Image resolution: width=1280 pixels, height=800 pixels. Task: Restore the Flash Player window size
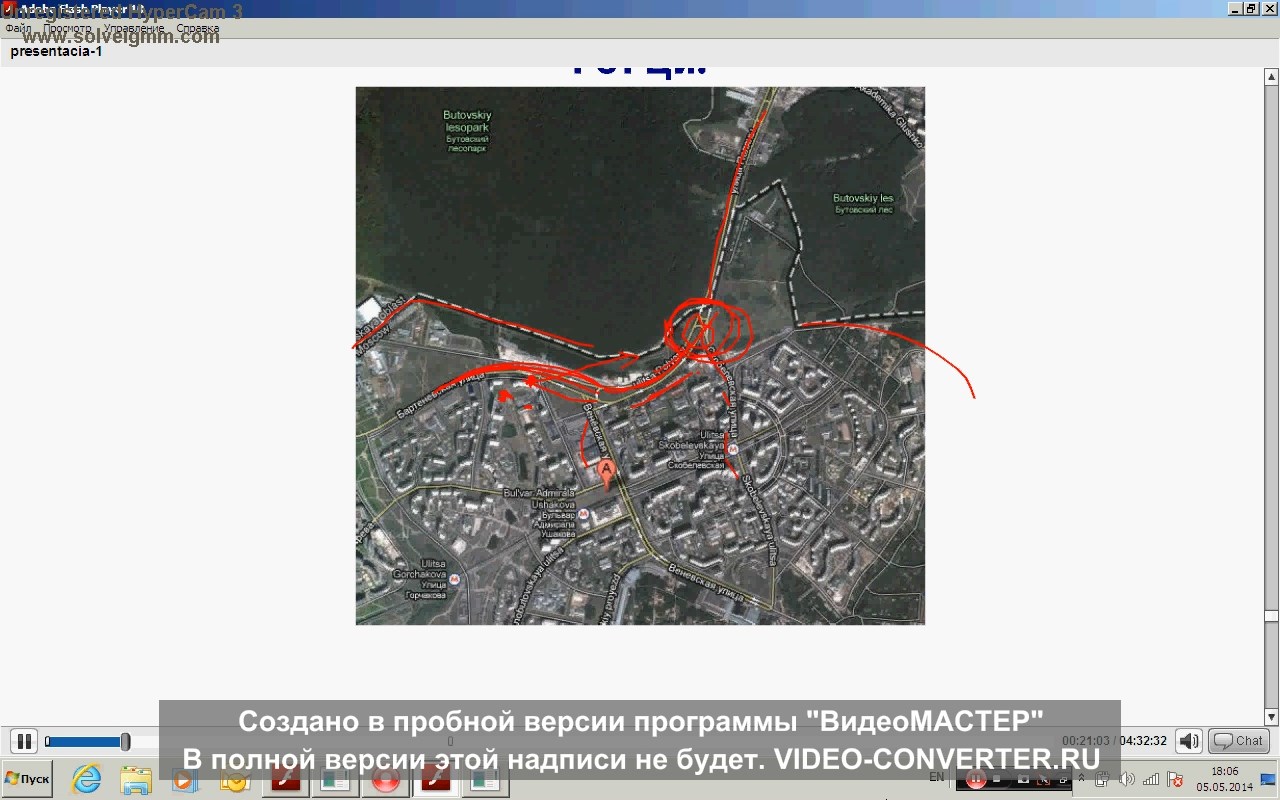(x=1250, y=8)
